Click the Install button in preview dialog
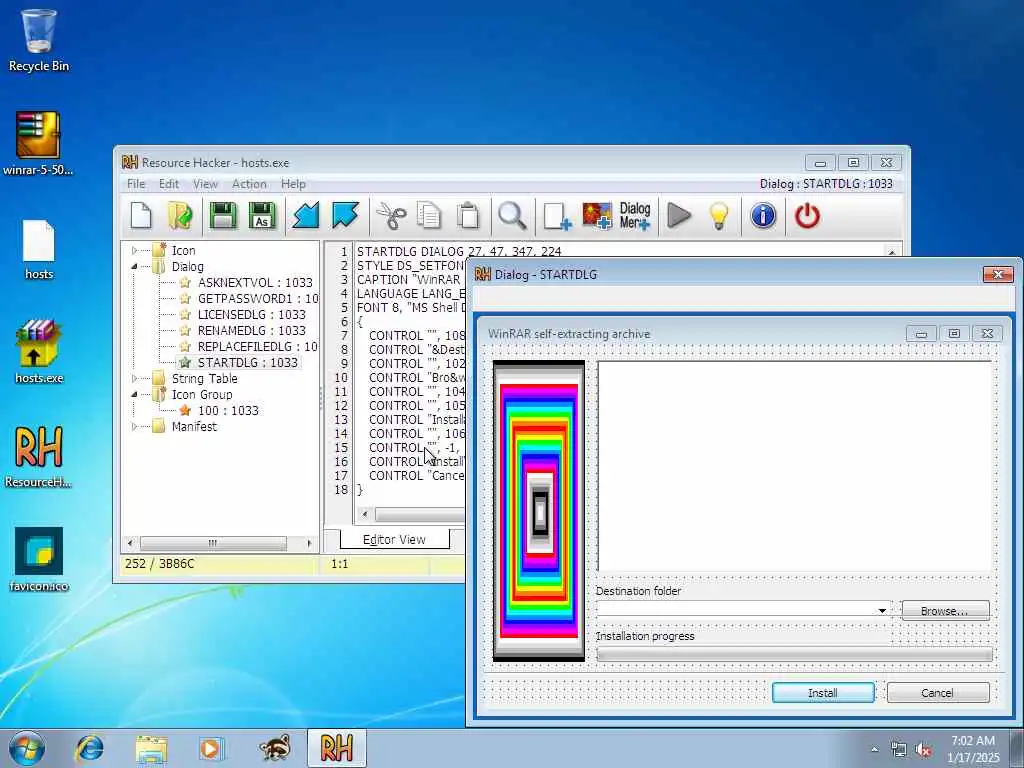Viewport: 1024px width, 768px height. [823, 693]
